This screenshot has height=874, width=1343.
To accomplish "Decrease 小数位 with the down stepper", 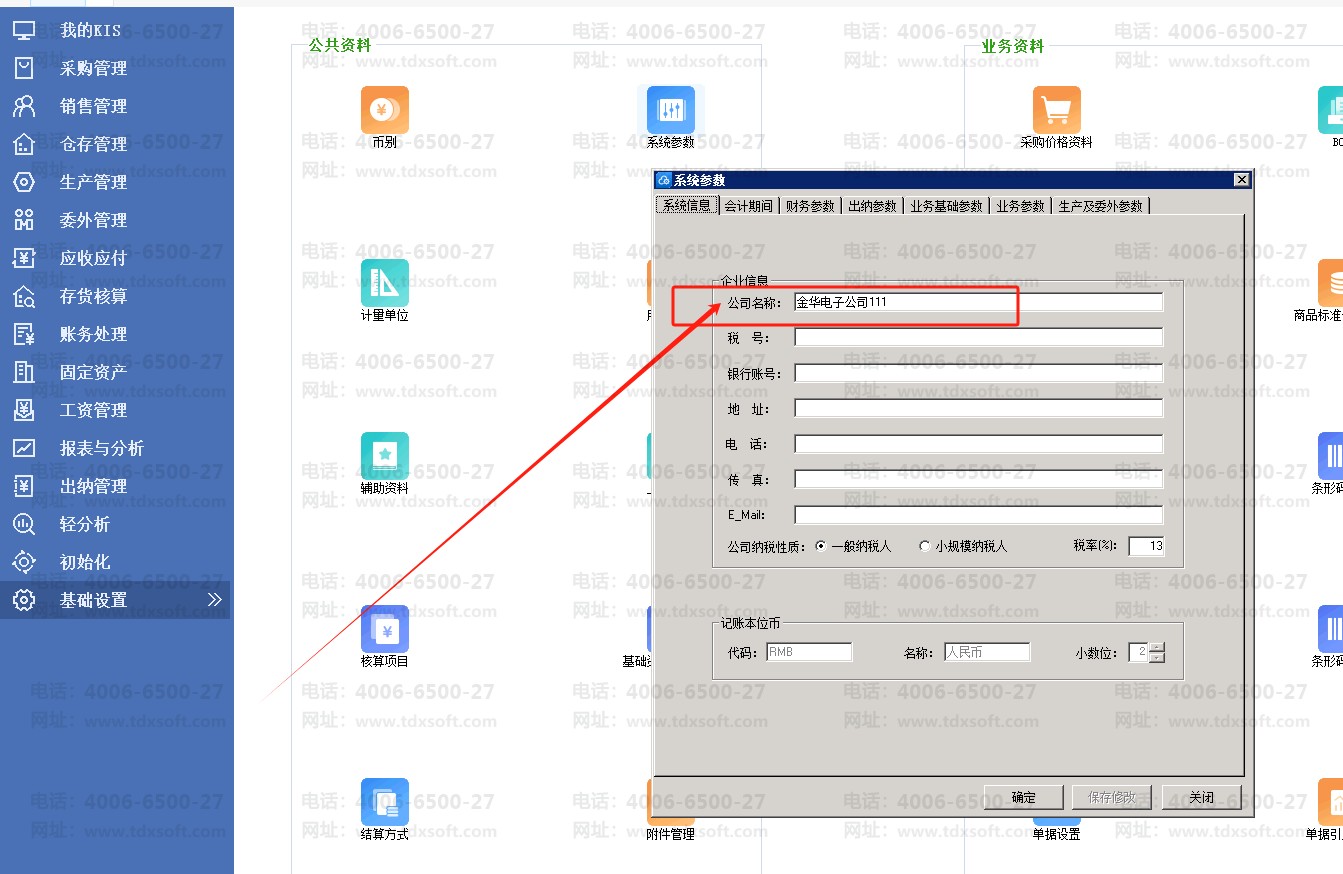I will coord(1157,657).
